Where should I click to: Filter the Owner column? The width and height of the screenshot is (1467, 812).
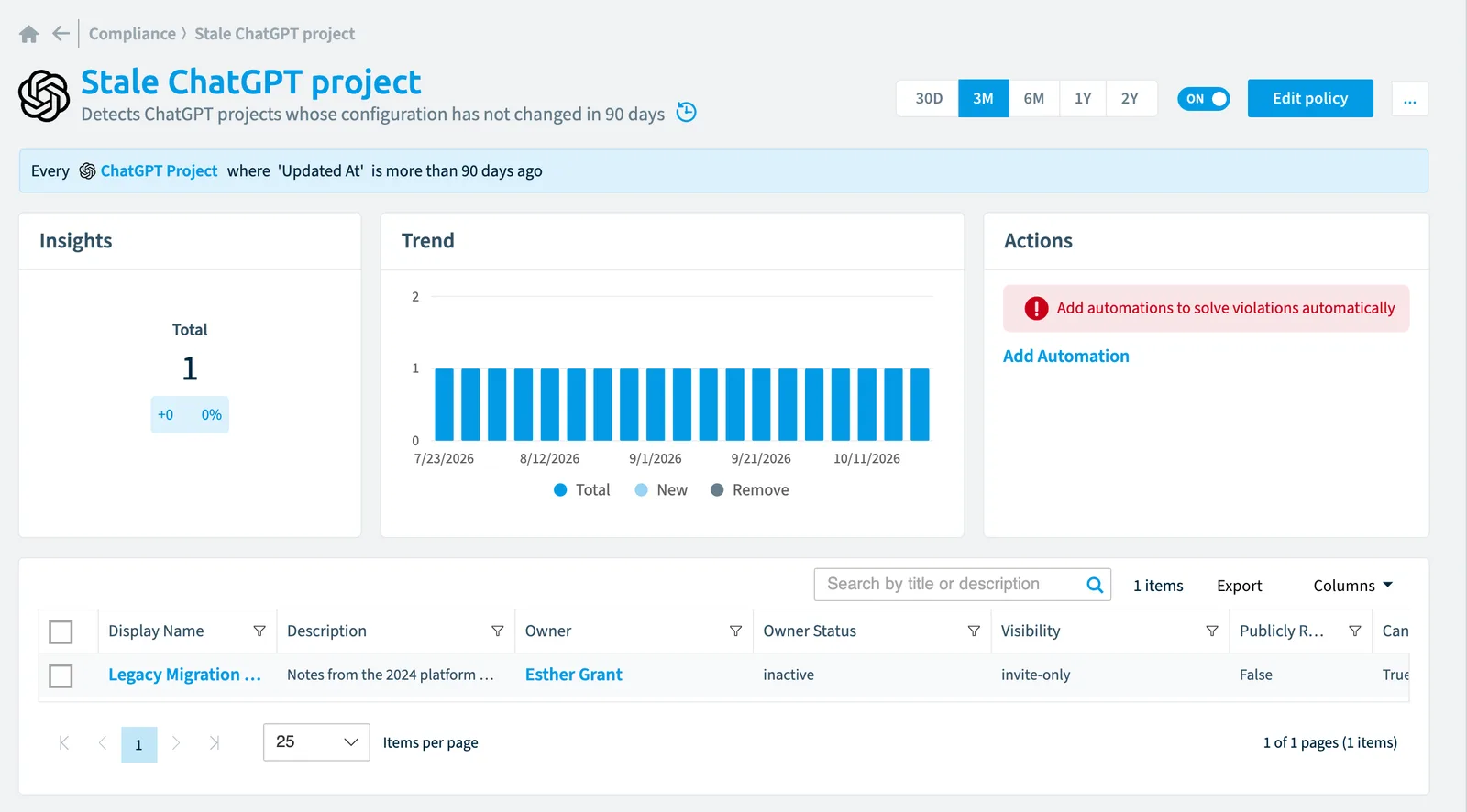[735, 631]
